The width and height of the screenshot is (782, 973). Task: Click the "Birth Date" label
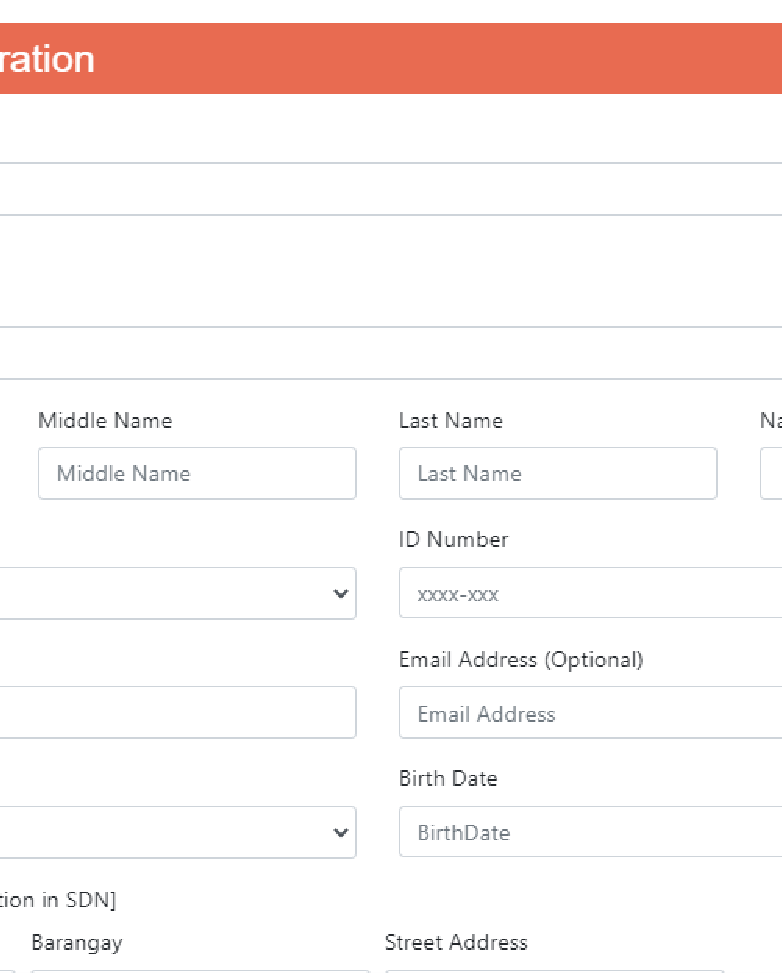(x=447, y=779)
